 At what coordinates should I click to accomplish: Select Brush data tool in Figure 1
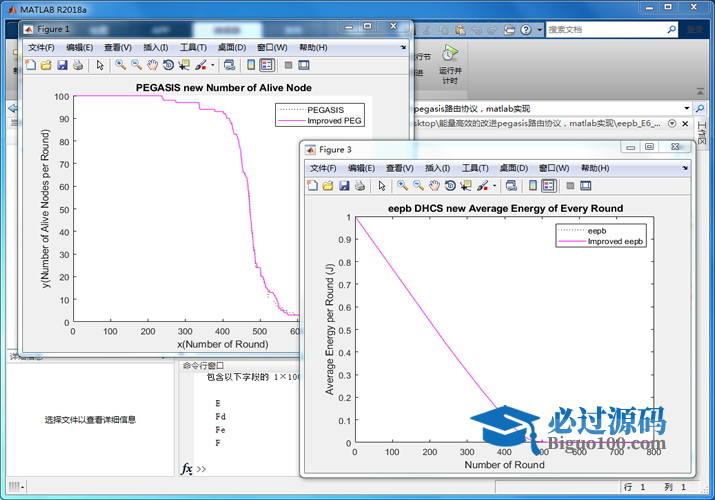coord(201,65)
